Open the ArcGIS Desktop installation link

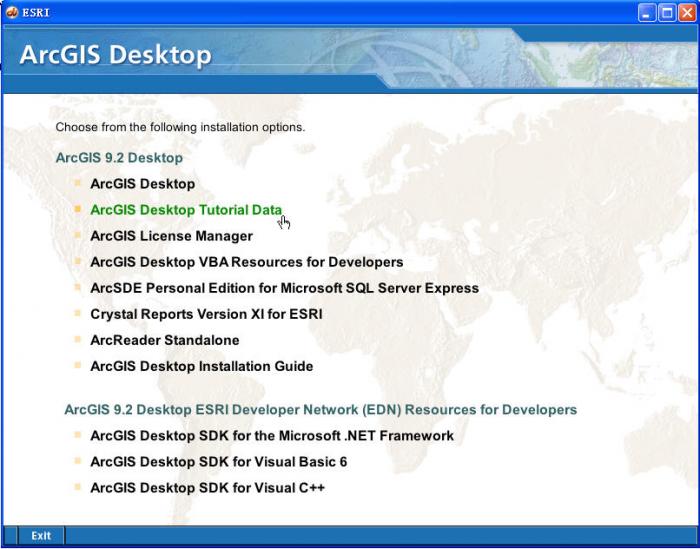[x=142, y=184]
